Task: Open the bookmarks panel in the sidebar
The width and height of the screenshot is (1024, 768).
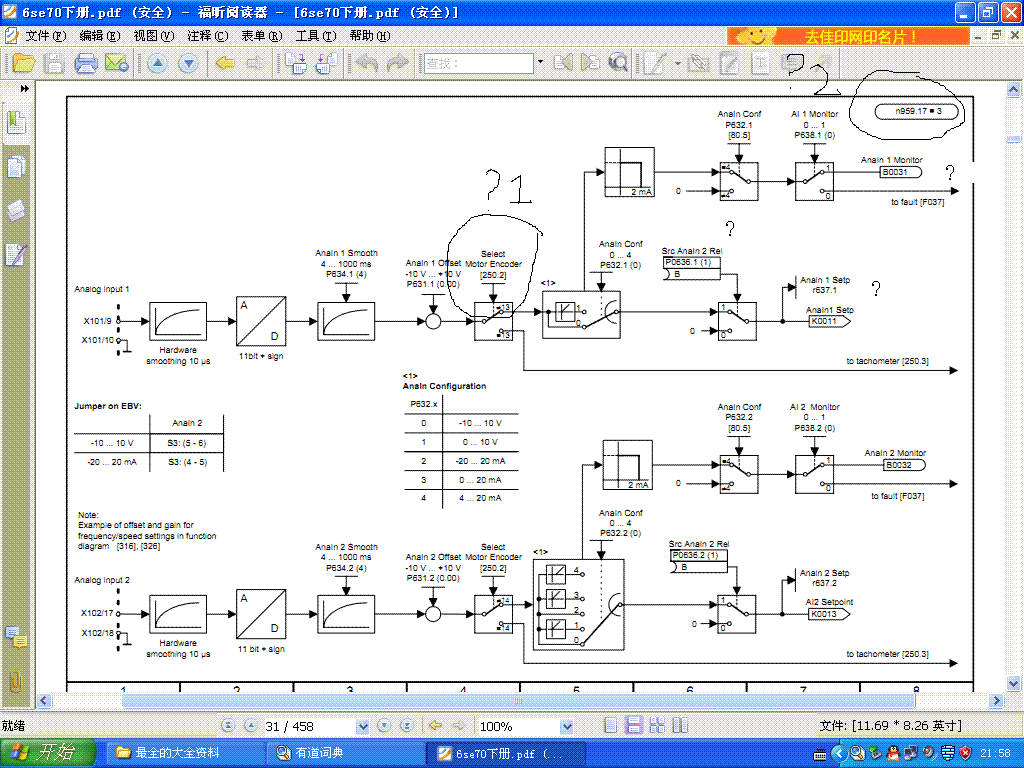Action: tap(16, 123)
